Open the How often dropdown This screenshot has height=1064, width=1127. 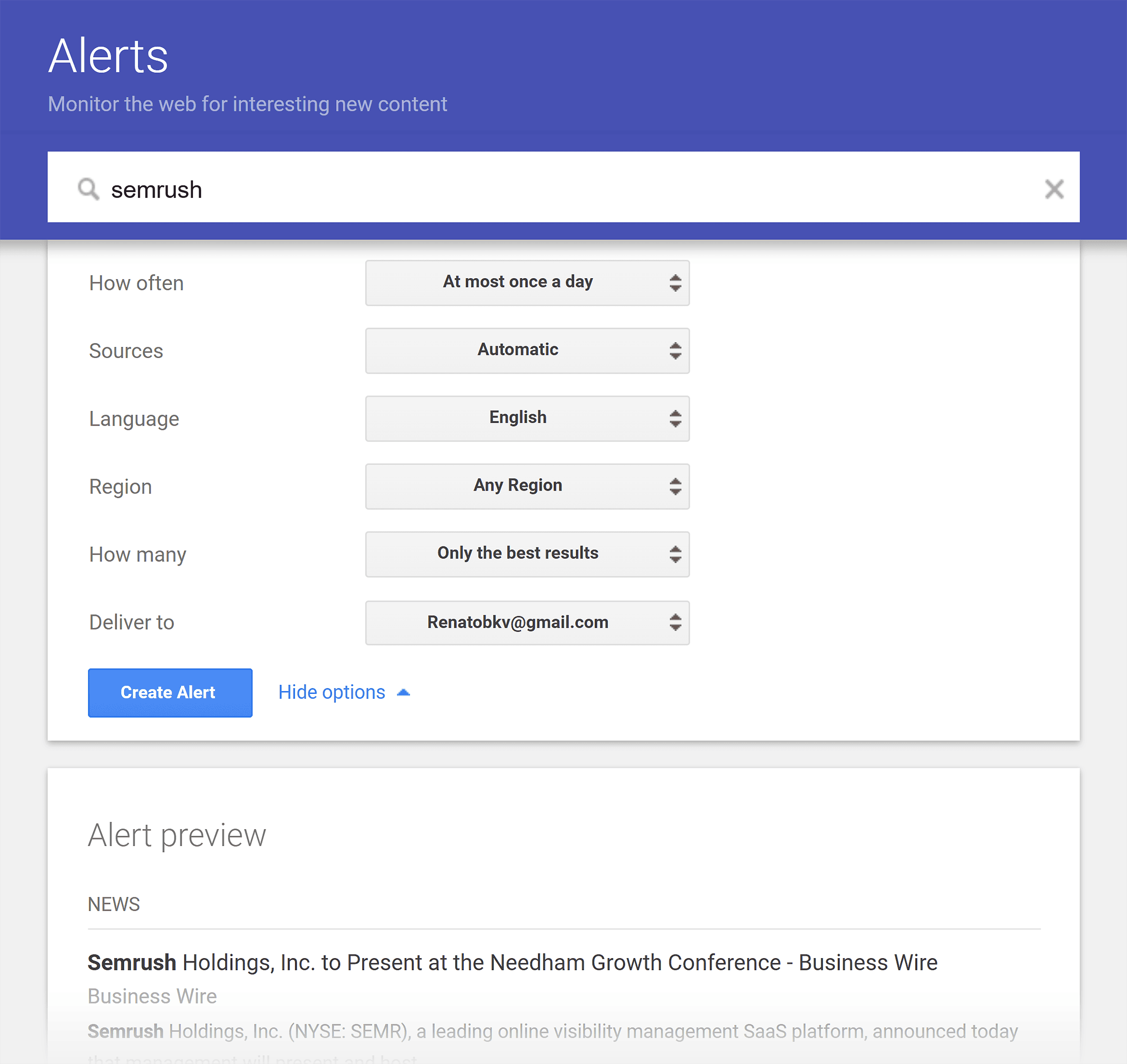click(x=527, y=282)
